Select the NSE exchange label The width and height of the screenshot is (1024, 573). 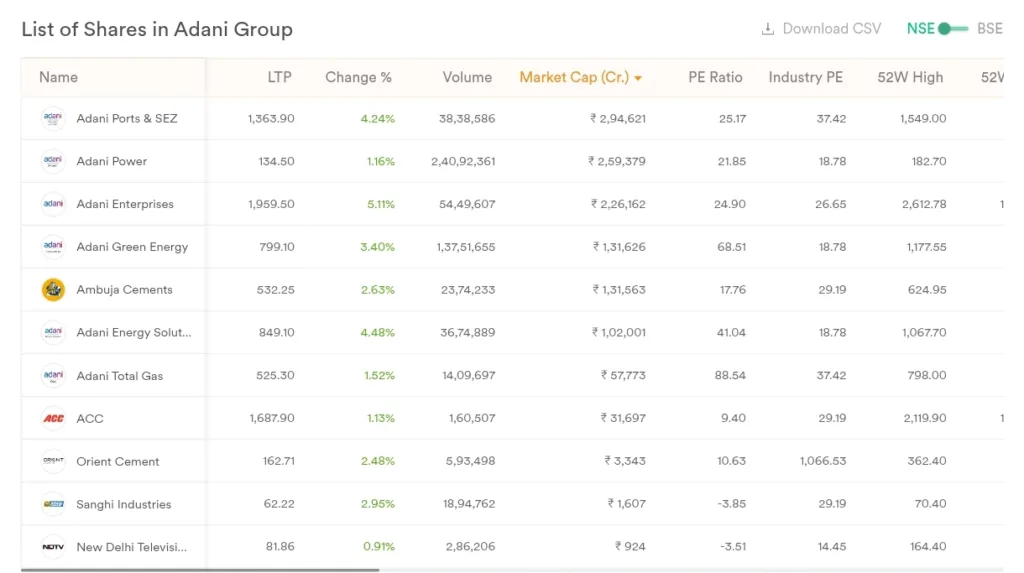[920, 29]
